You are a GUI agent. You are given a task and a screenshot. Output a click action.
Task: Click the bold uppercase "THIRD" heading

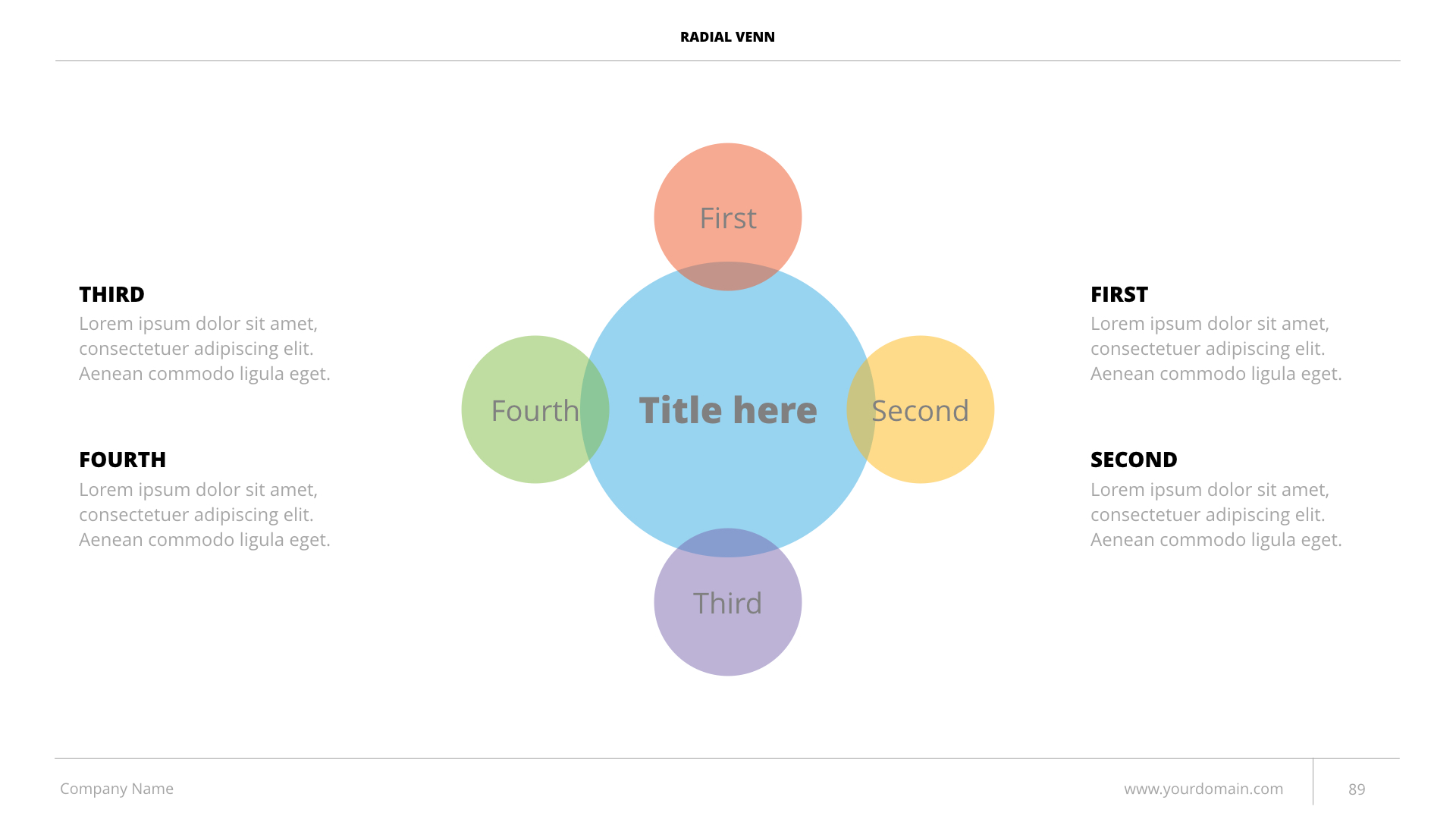tap(111, 294)
